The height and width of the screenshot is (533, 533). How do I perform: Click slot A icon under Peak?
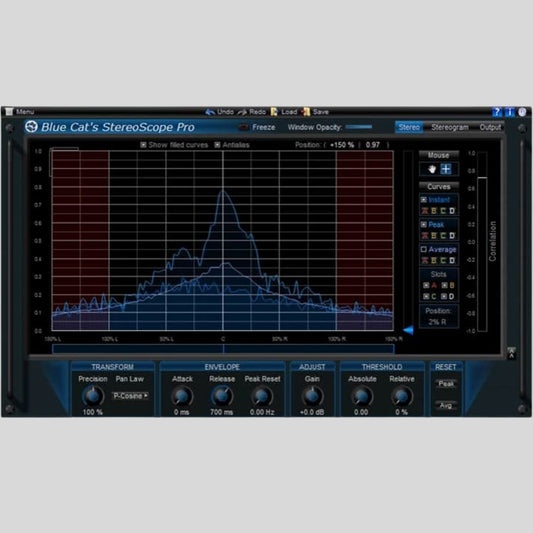tap(425, 236)
